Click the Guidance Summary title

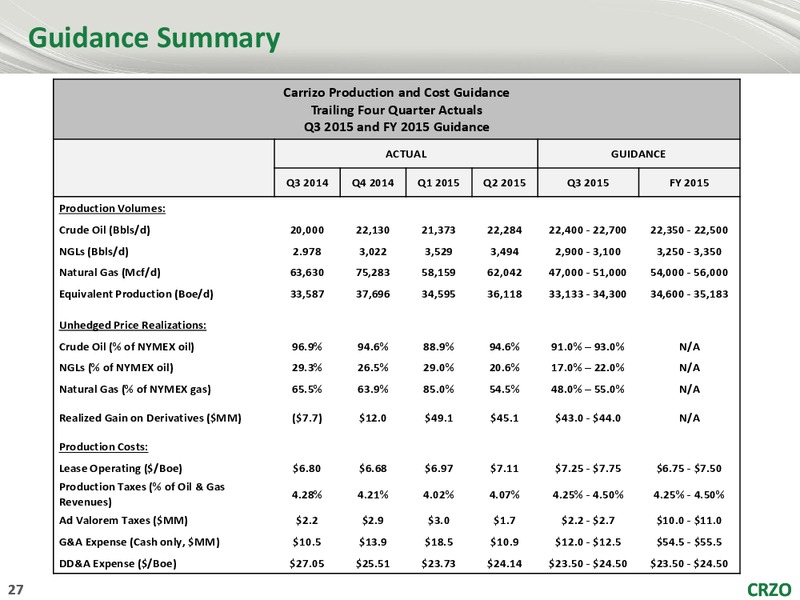154,38
